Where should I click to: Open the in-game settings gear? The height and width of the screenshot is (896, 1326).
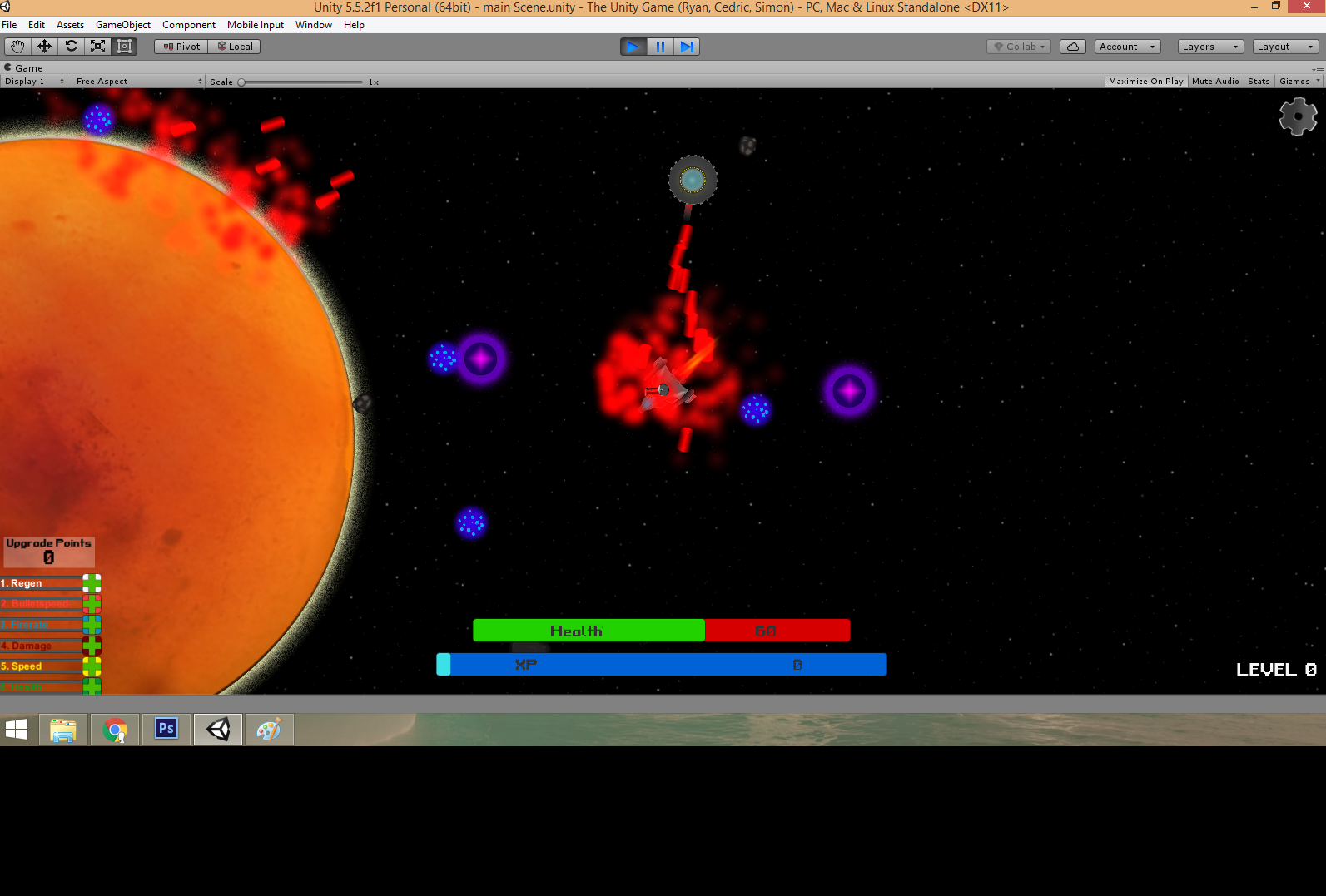pyautogui.click(x=1297, y=116)
